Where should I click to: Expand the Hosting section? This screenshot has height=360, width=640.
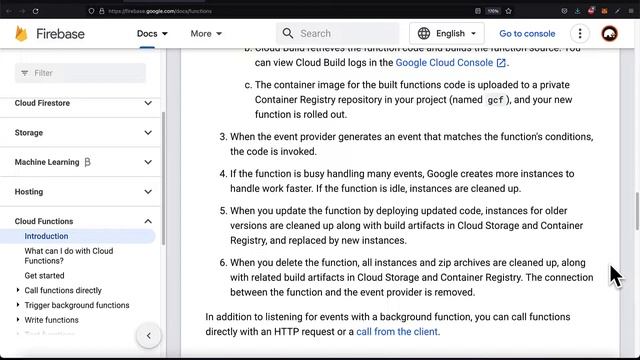[x=148, y=192]
